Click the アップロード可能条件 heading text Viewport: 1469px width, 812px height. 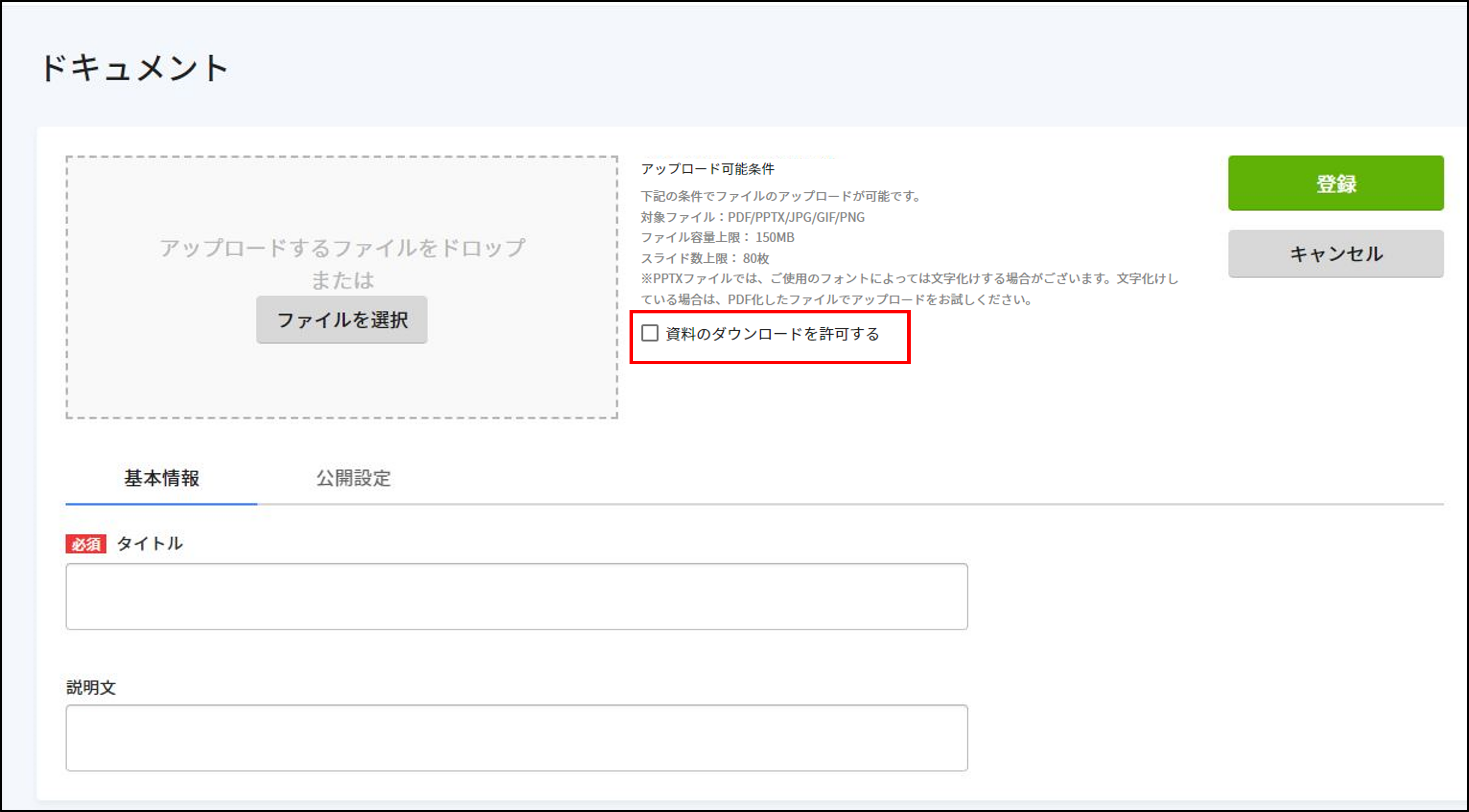(x=708, y=169)
